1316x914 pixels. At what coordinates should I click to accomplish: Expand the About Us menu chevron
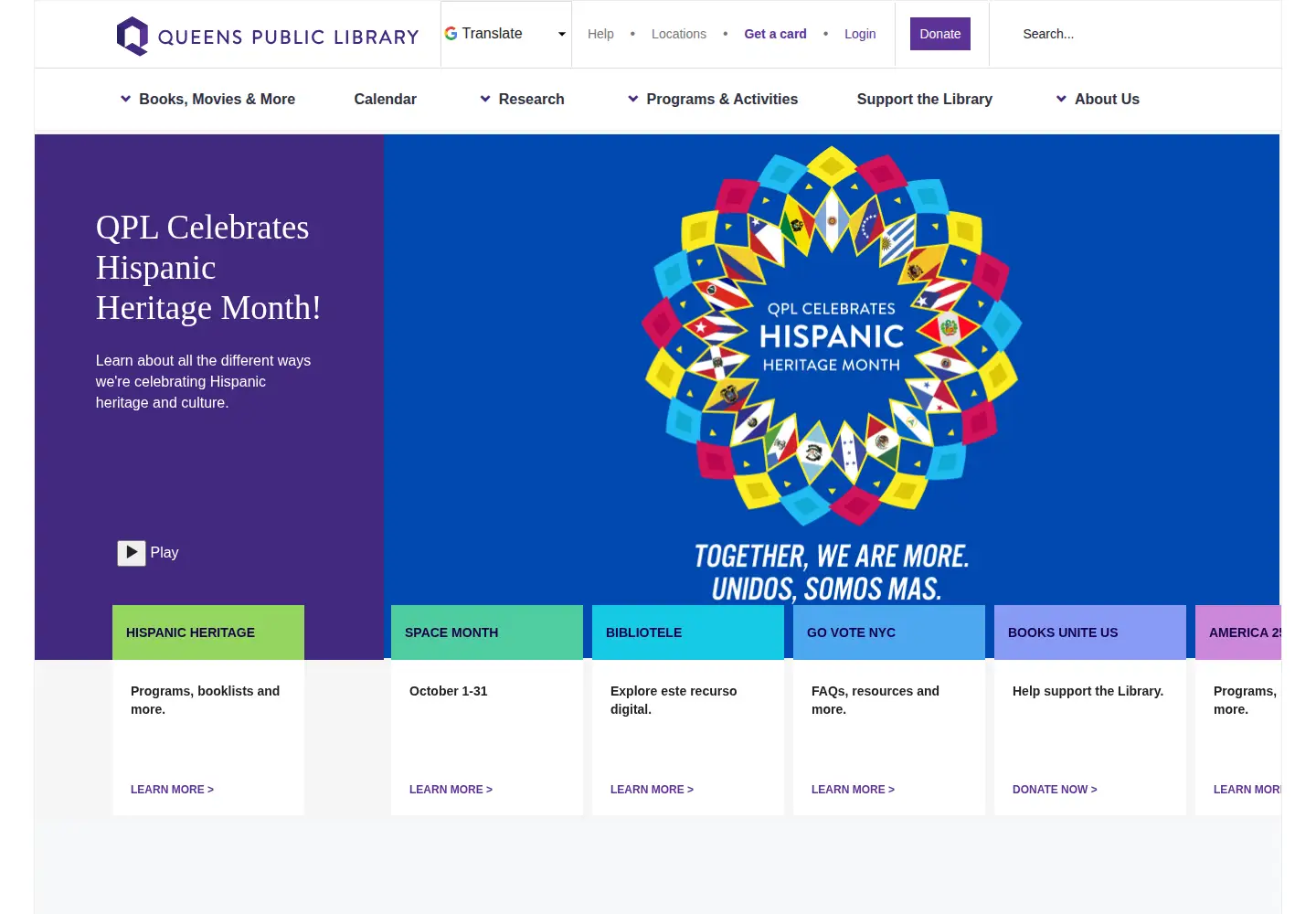click(1061, 99)
